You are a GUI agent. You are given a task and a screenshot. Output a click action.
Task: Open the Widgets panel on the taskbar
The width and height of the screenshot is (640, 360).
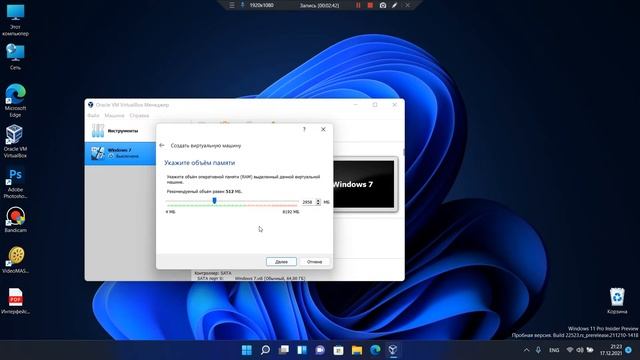[302, 350]
